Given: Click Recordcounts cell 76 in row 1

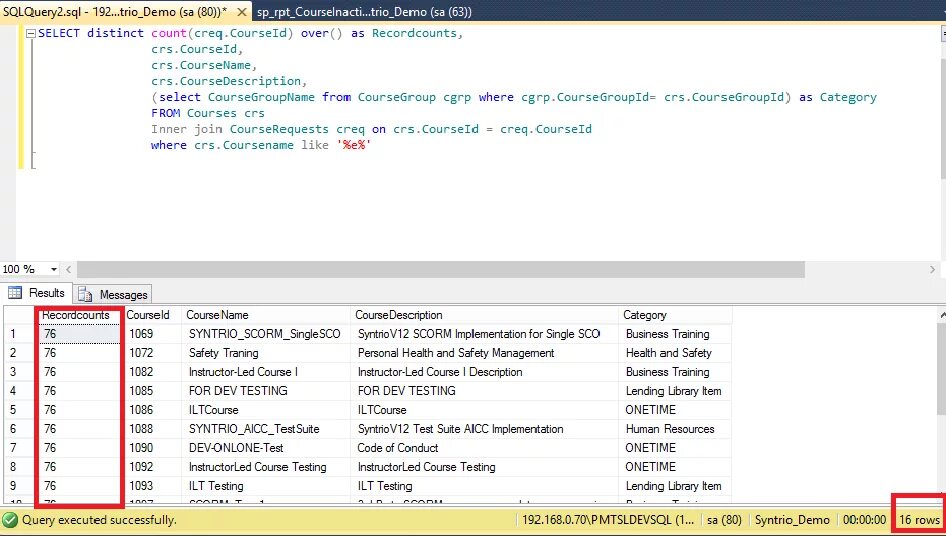Looking at the screenshot, I should (80, 334).
